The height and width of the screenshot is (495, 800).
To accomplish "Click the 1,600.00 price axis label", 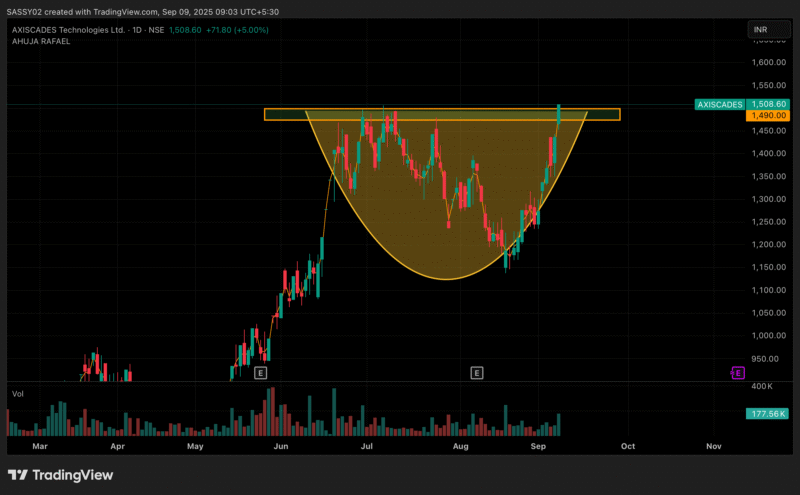I will click(x=769, y=63).
